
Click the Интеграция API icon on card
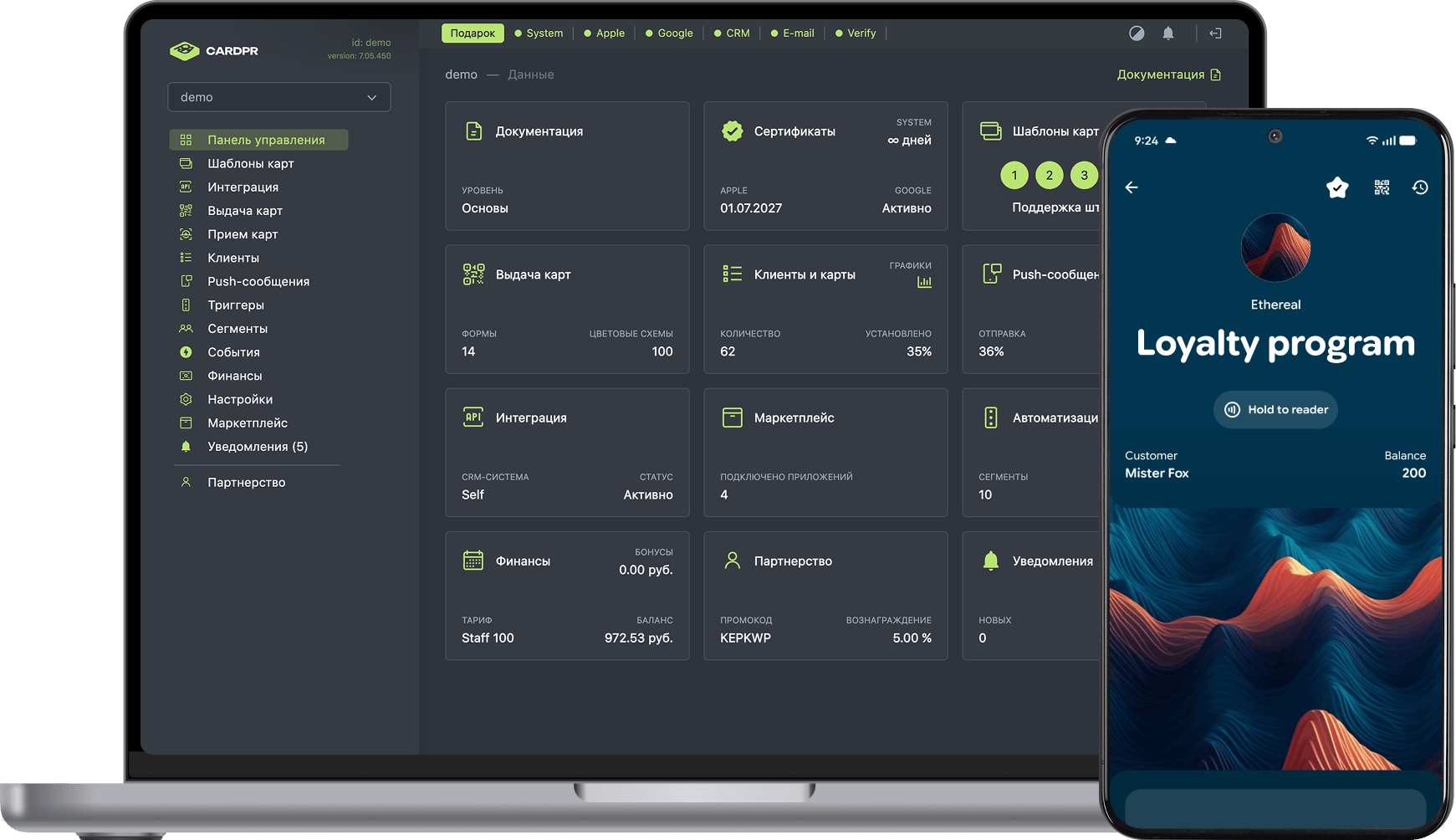coord(473,417)
